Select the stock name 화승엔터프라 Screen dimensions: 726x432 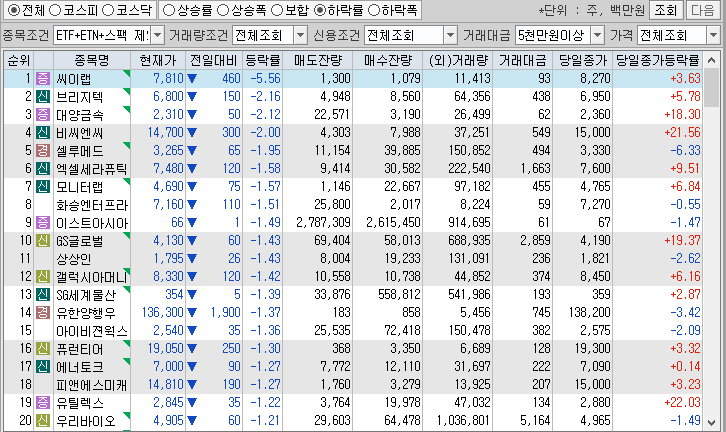tap(92, 205)
